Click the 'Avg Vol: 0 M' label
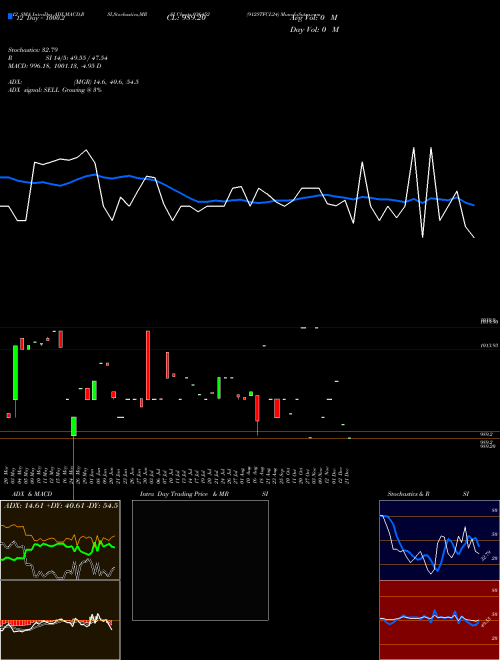This screenshot has width=500, height=660. [x=314, y=18]
